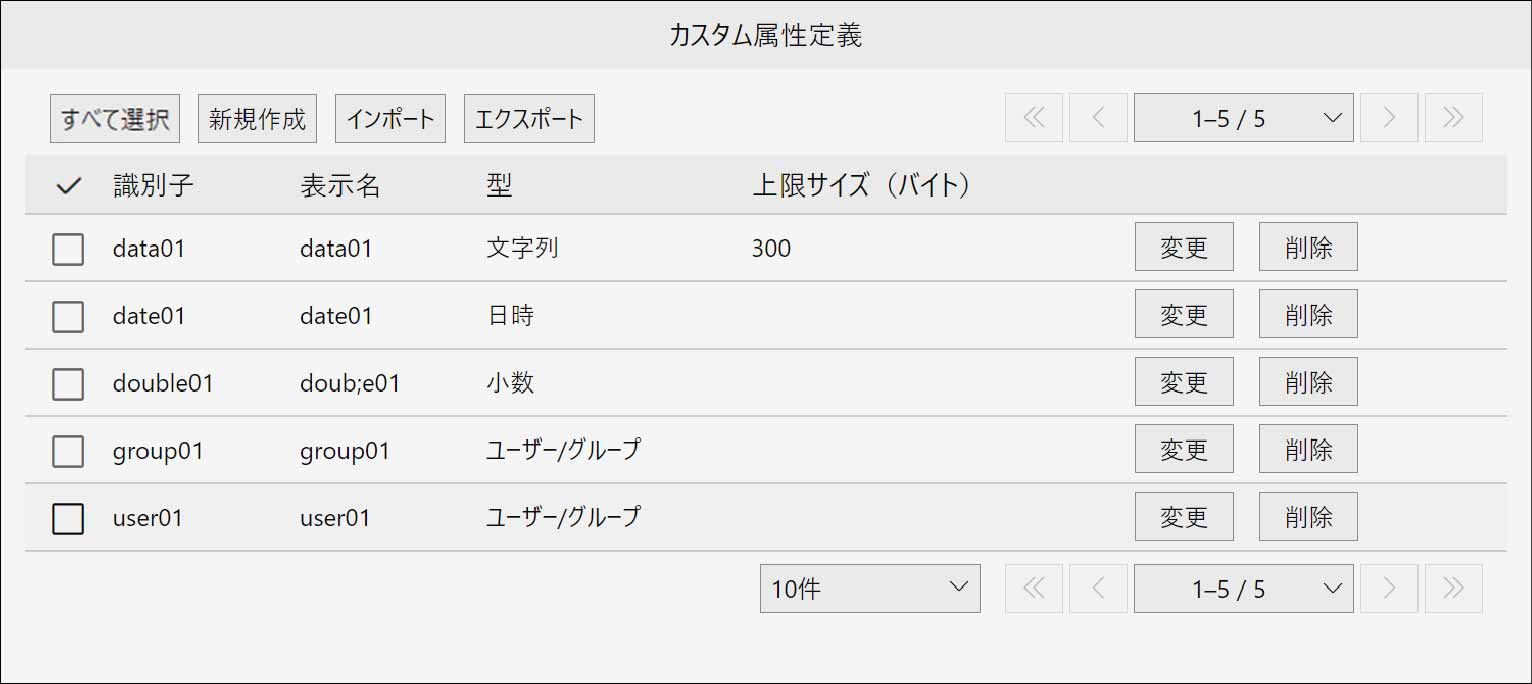1532x684 pixels.
Task: Click top previous page arrow
Action: click(x=1098, y=118)
